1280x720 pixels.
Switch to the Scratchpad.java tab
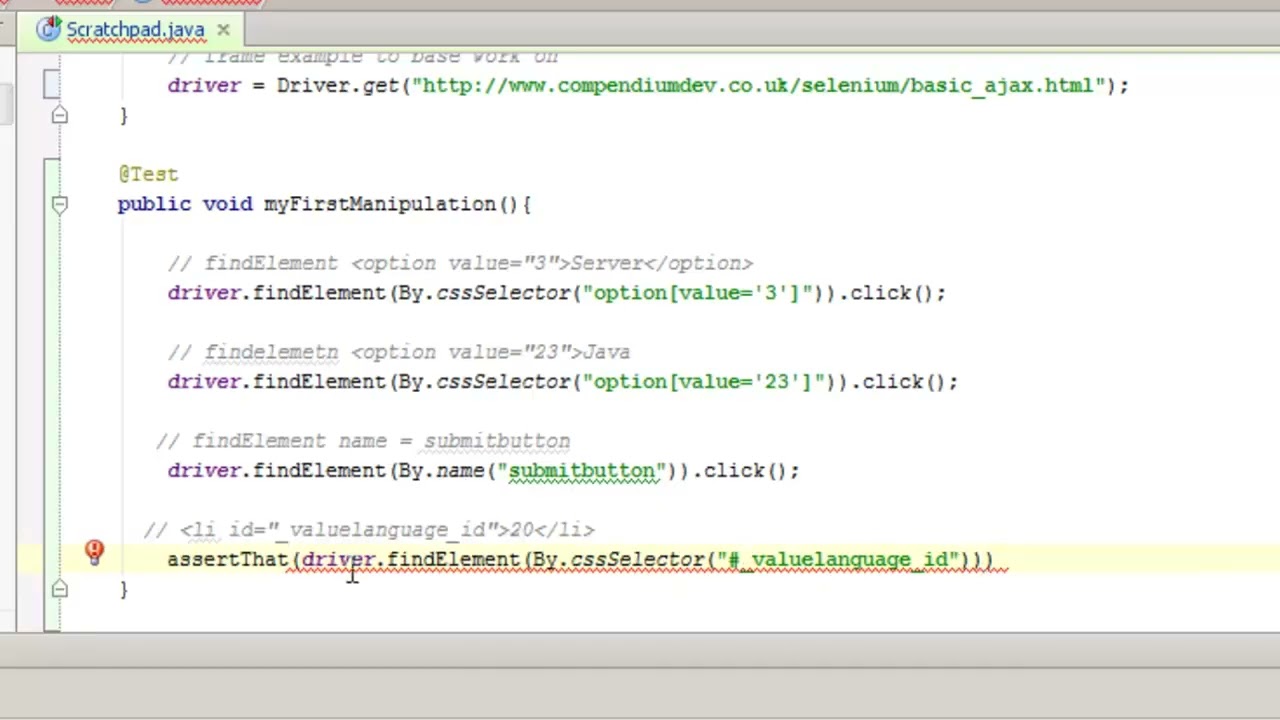point(135,30)
